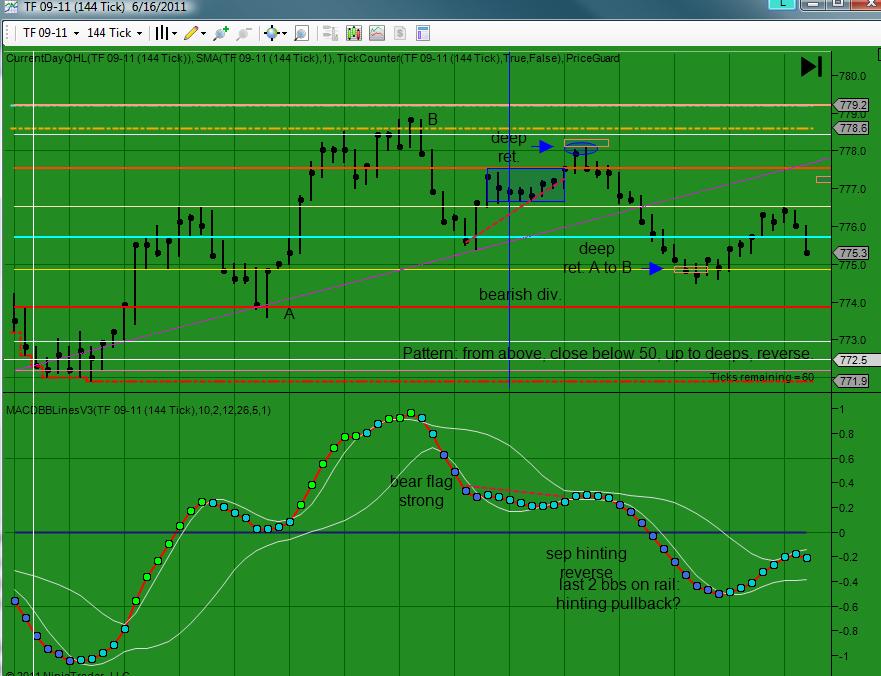
Task: Click the Zoom Out magnifier icon
Action: [244, 34]
